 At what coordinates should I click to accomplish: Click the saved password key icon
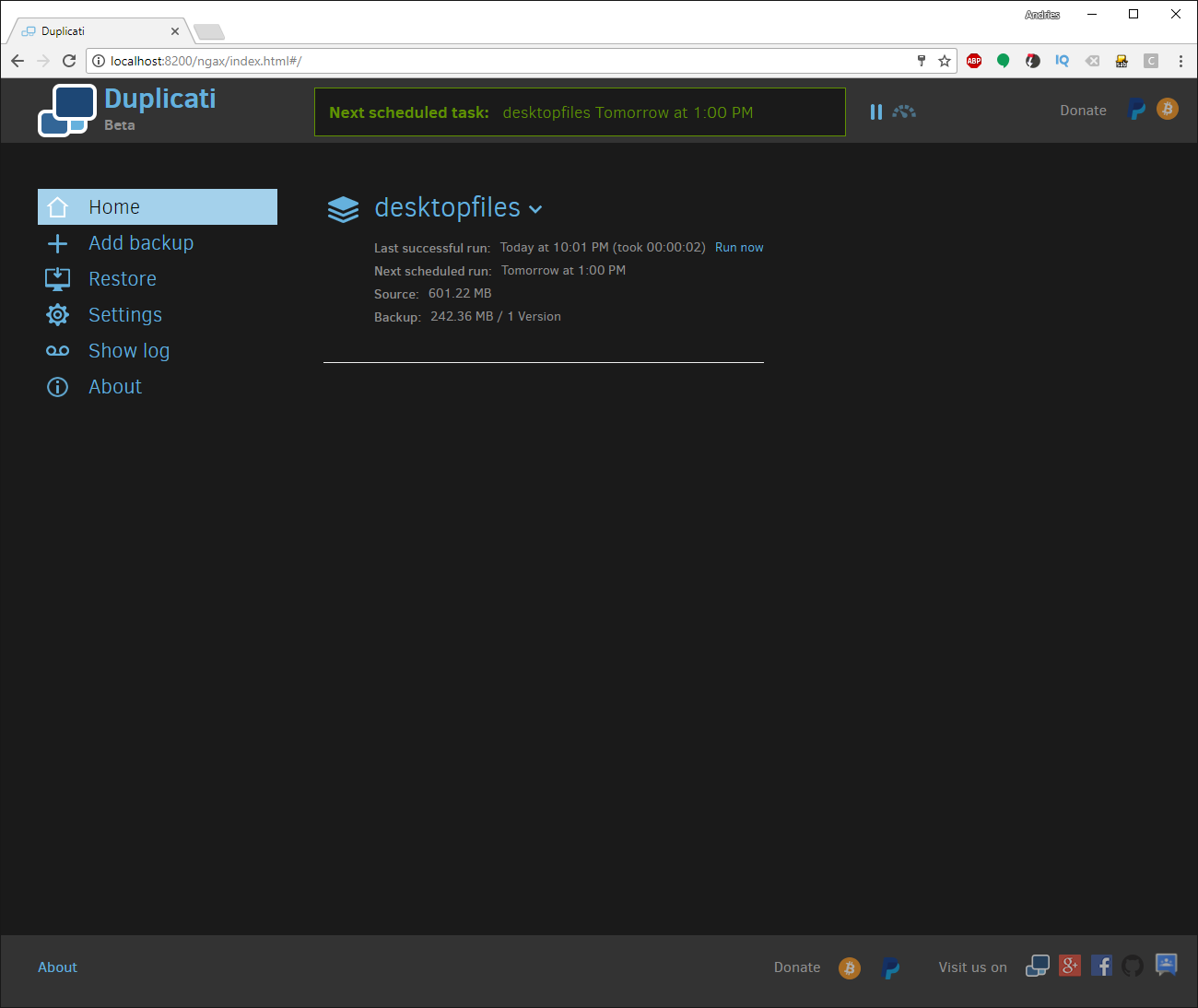coord(921,61)
